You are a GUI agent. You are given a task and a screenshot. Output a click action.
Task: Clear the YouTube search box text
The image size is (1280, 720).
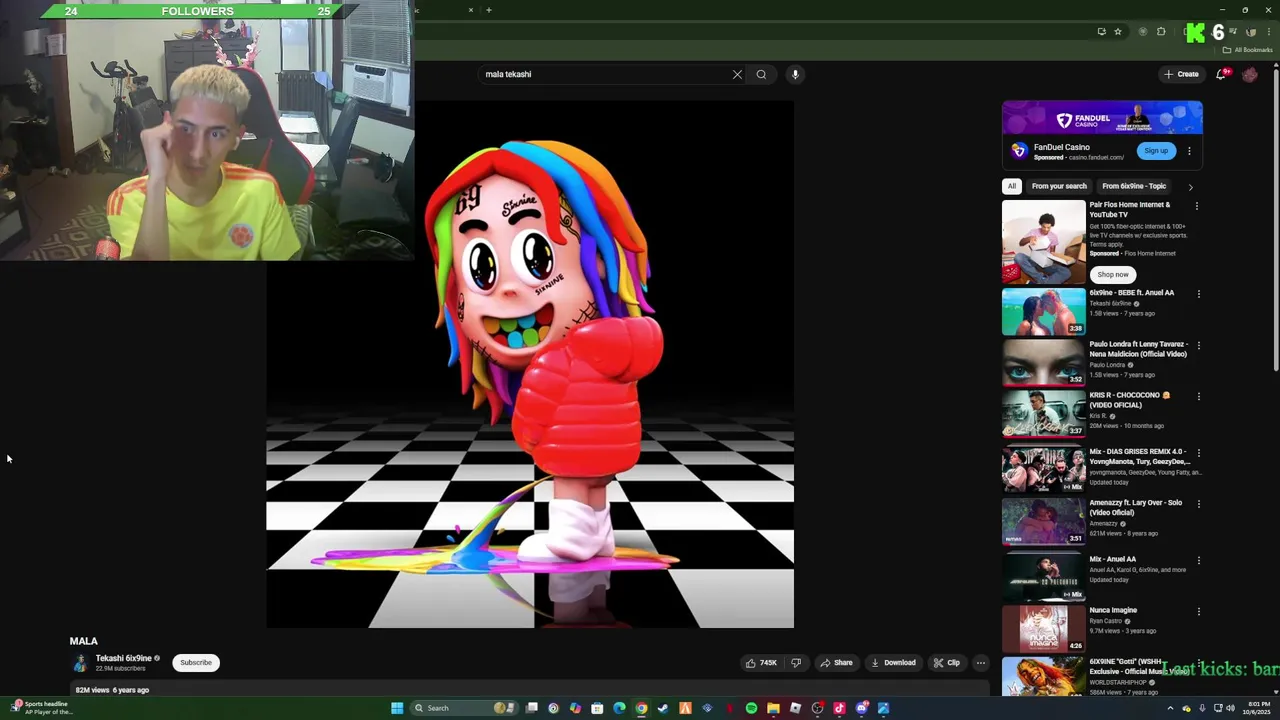click(737, 74)
